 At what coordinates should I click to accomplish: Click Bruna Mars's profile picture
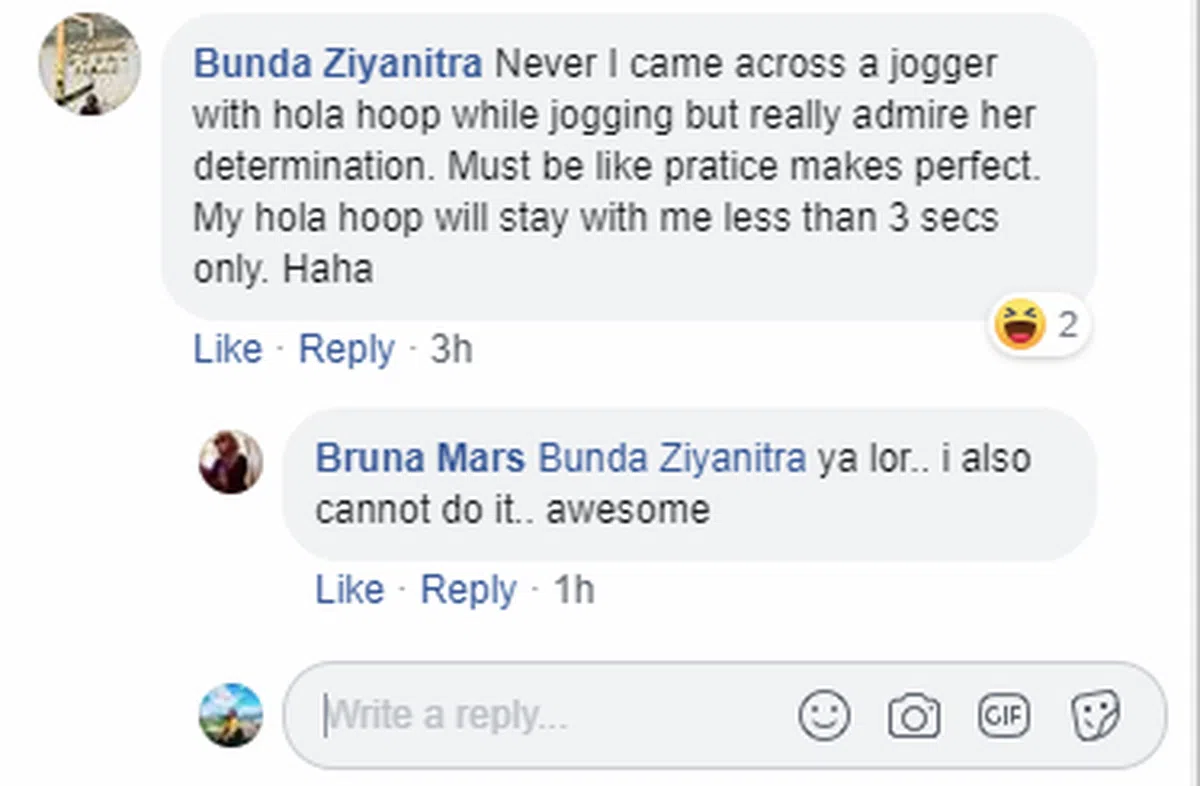click(x=231, y=462)
